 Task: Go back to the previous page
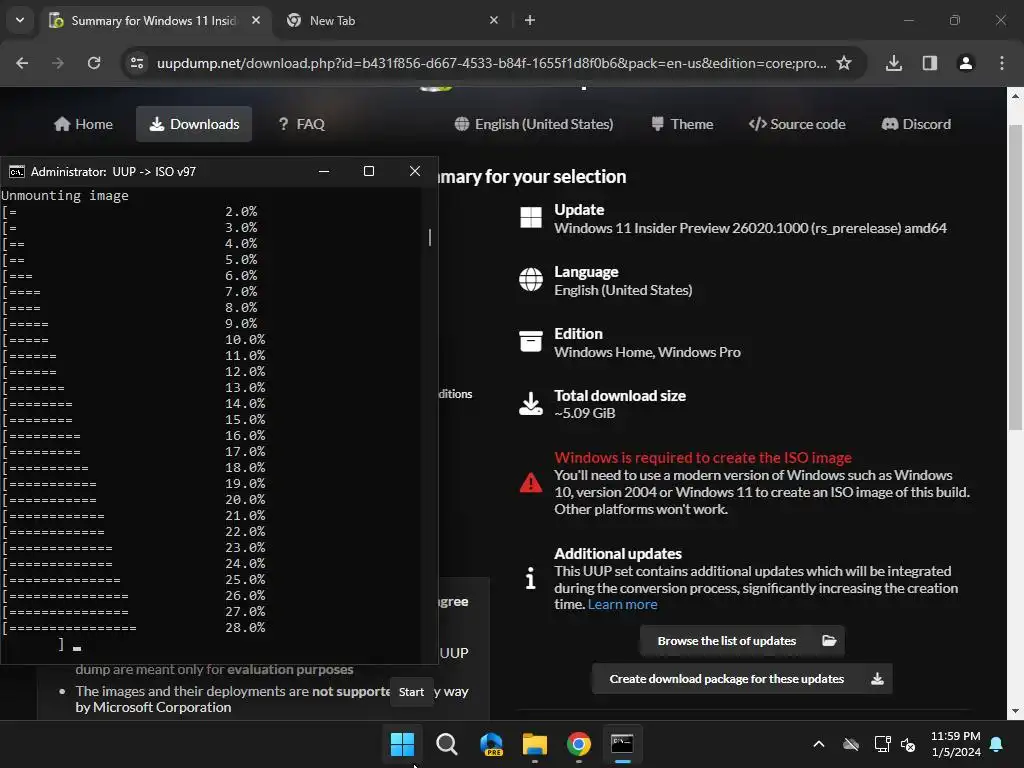pos(22,63)
